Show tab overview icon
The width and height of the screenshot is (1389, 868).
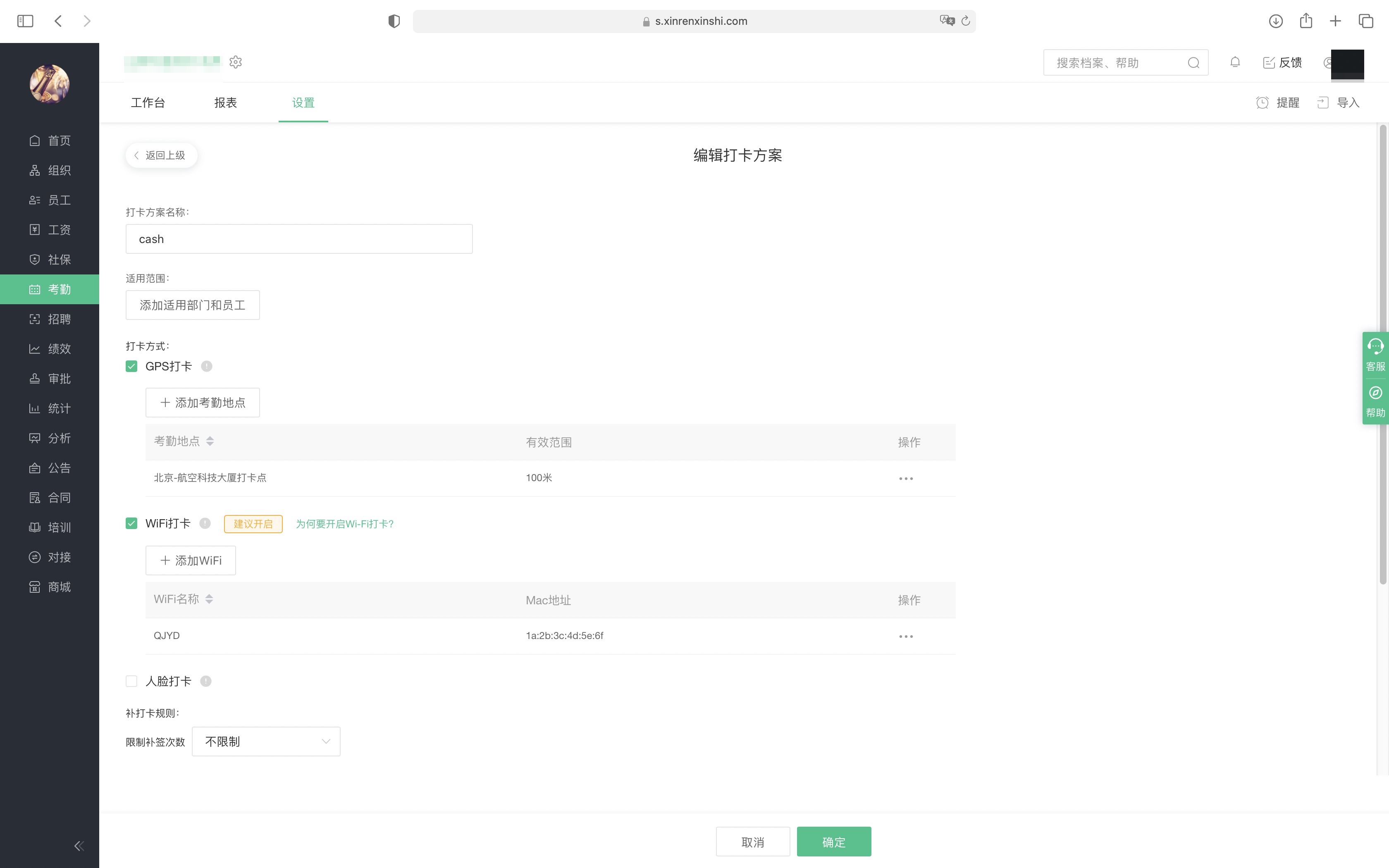coord(1365,21)
